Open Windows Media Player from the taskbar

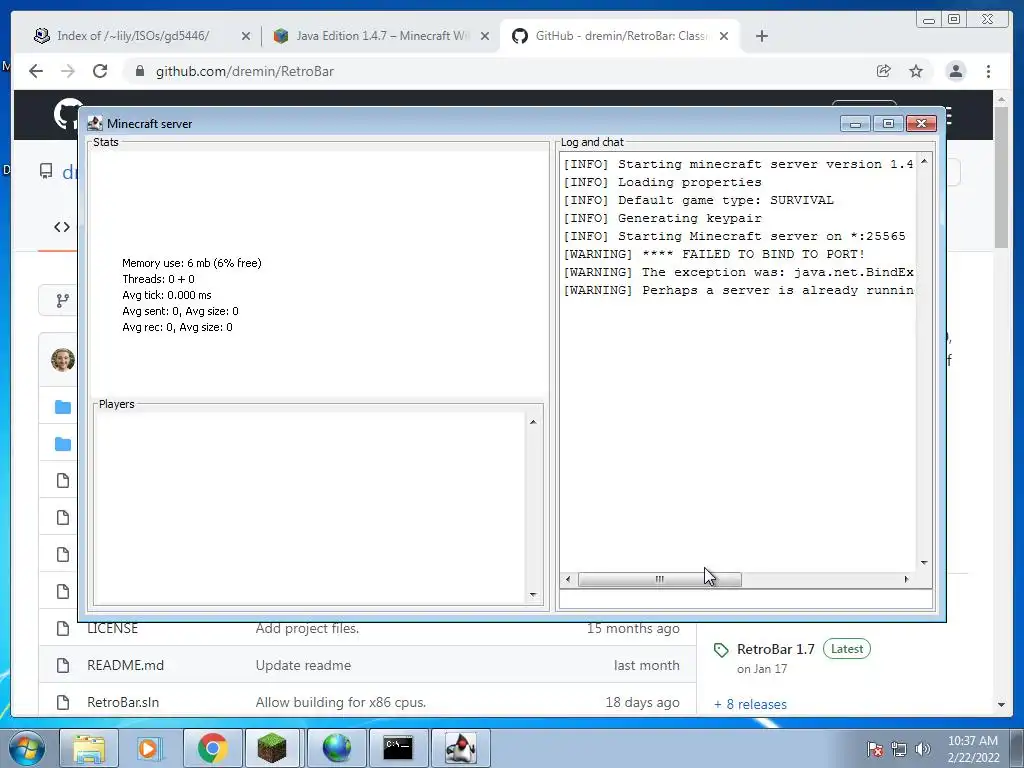(151, 748)
